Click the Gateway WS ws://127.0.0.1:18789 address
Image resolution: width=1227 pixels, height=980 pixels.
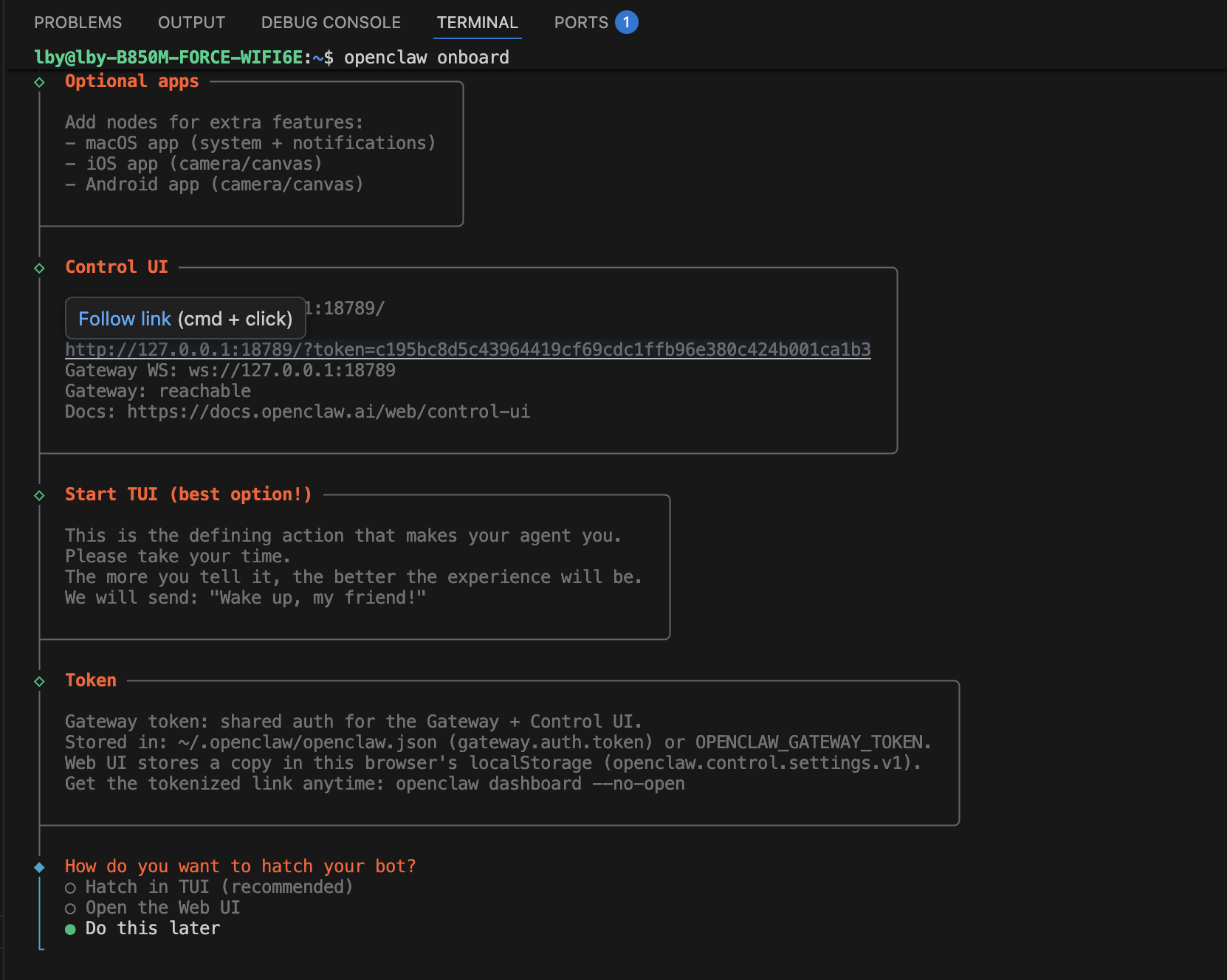[292, 370]
